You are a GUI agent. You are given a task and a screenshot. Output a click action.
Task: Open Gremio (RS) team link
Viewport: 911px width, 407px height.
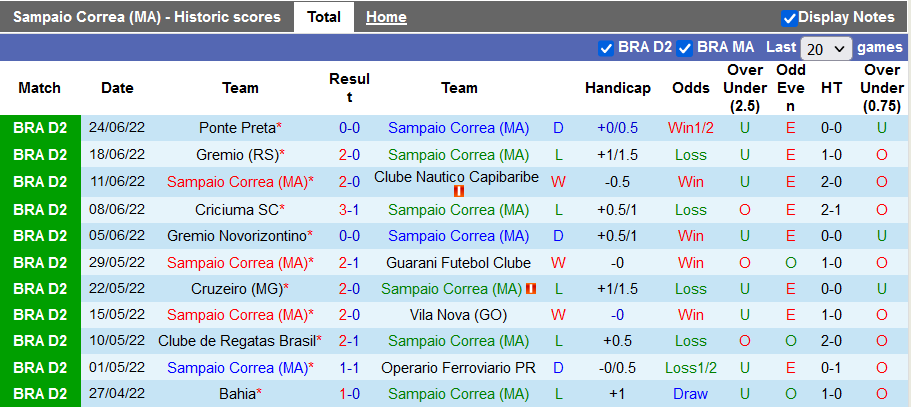pyautogui.click(x=236, y=155)
